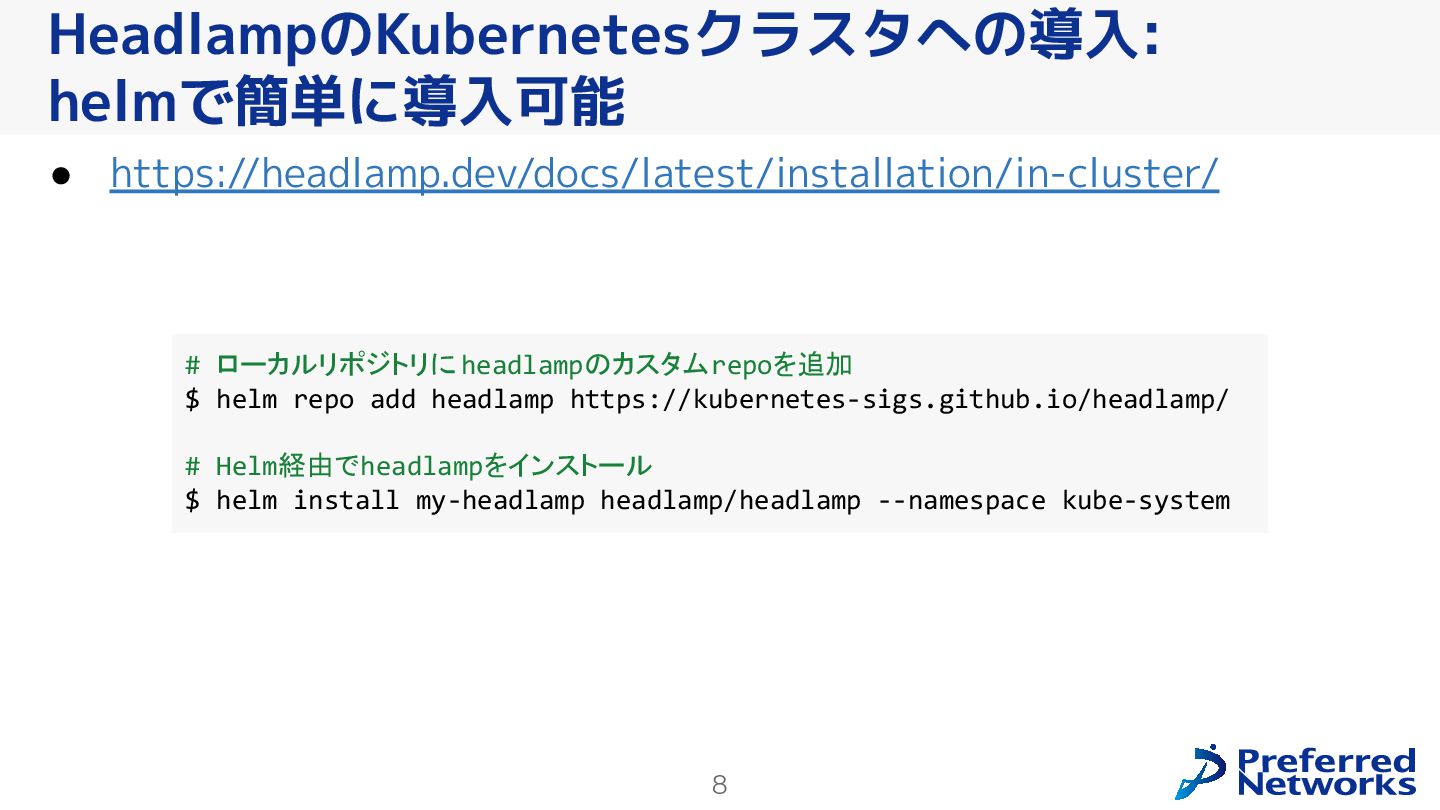This screenshot has height=810, width=1440.
Task: Click the slide page number 8
Action: [719, 785]
